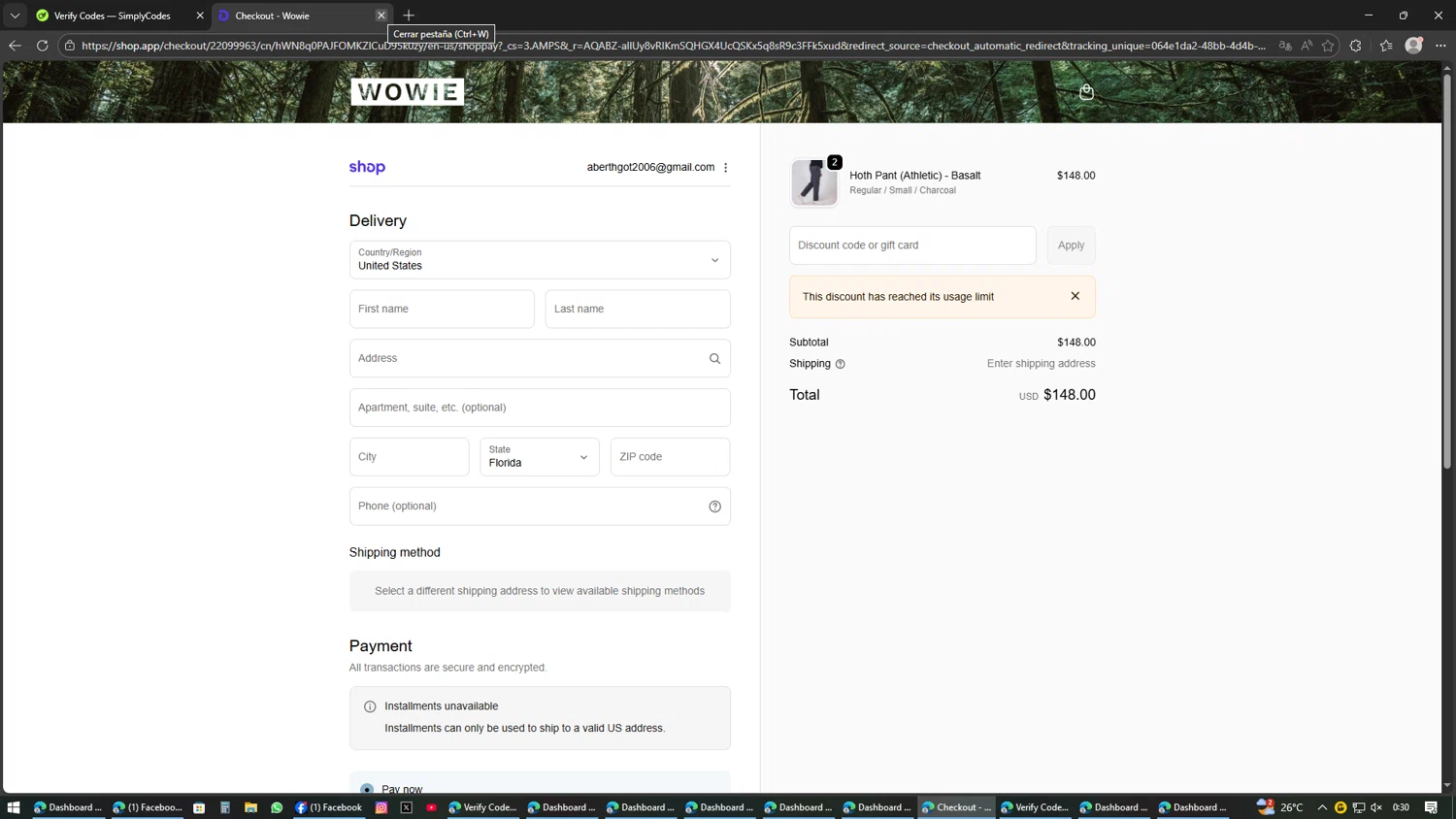Image resolution: width=1456 pixels, height=819 pixels.
Task: Close the Checkout - Wowie tab
Action: (x=381, y=16)
